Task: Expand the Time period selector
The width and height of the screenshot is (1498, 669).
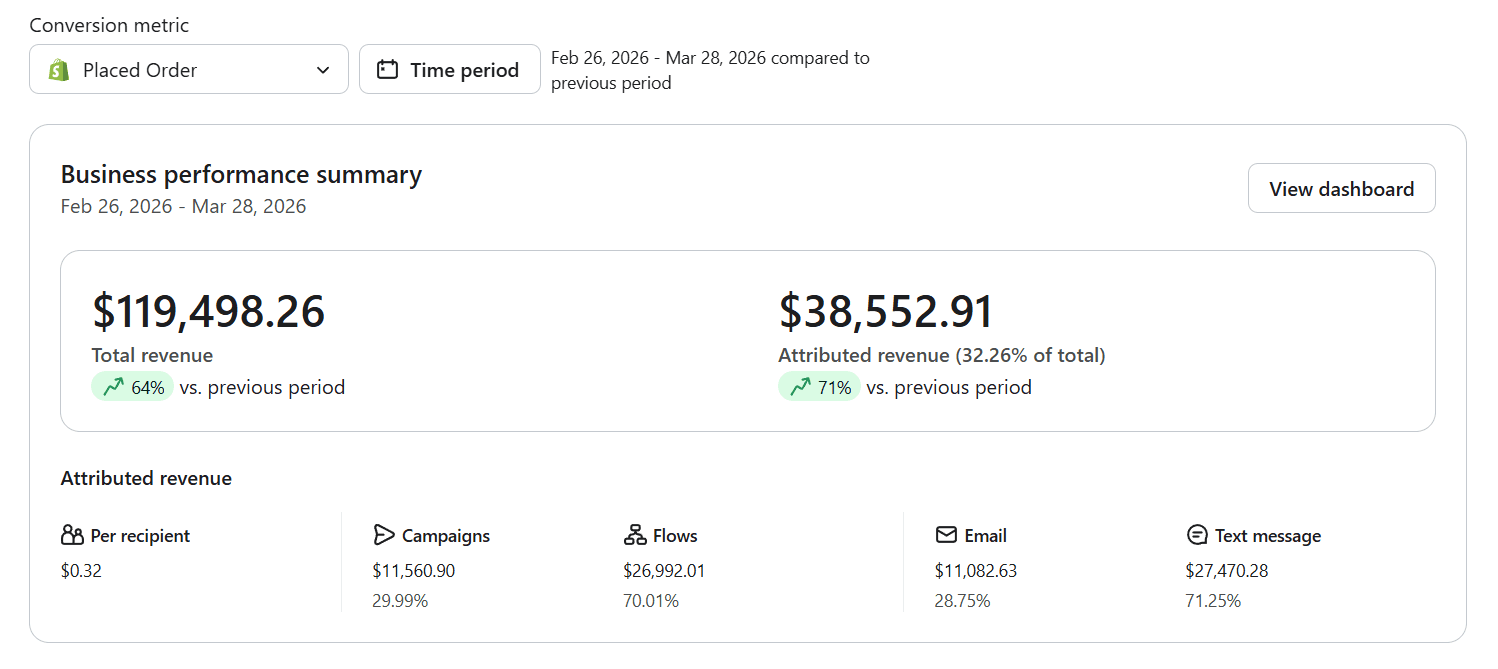Action: pyautogui.click(x=449, y=69)
